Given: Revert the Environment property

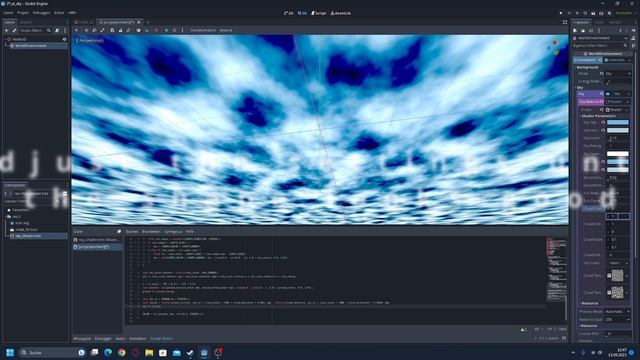Looking at the screenshot, I should (x=600, y=60).
